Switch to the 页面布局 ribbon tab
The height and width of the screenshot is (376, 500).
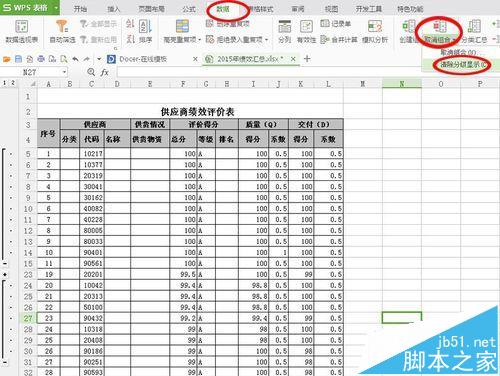click(x=151, y=9)
